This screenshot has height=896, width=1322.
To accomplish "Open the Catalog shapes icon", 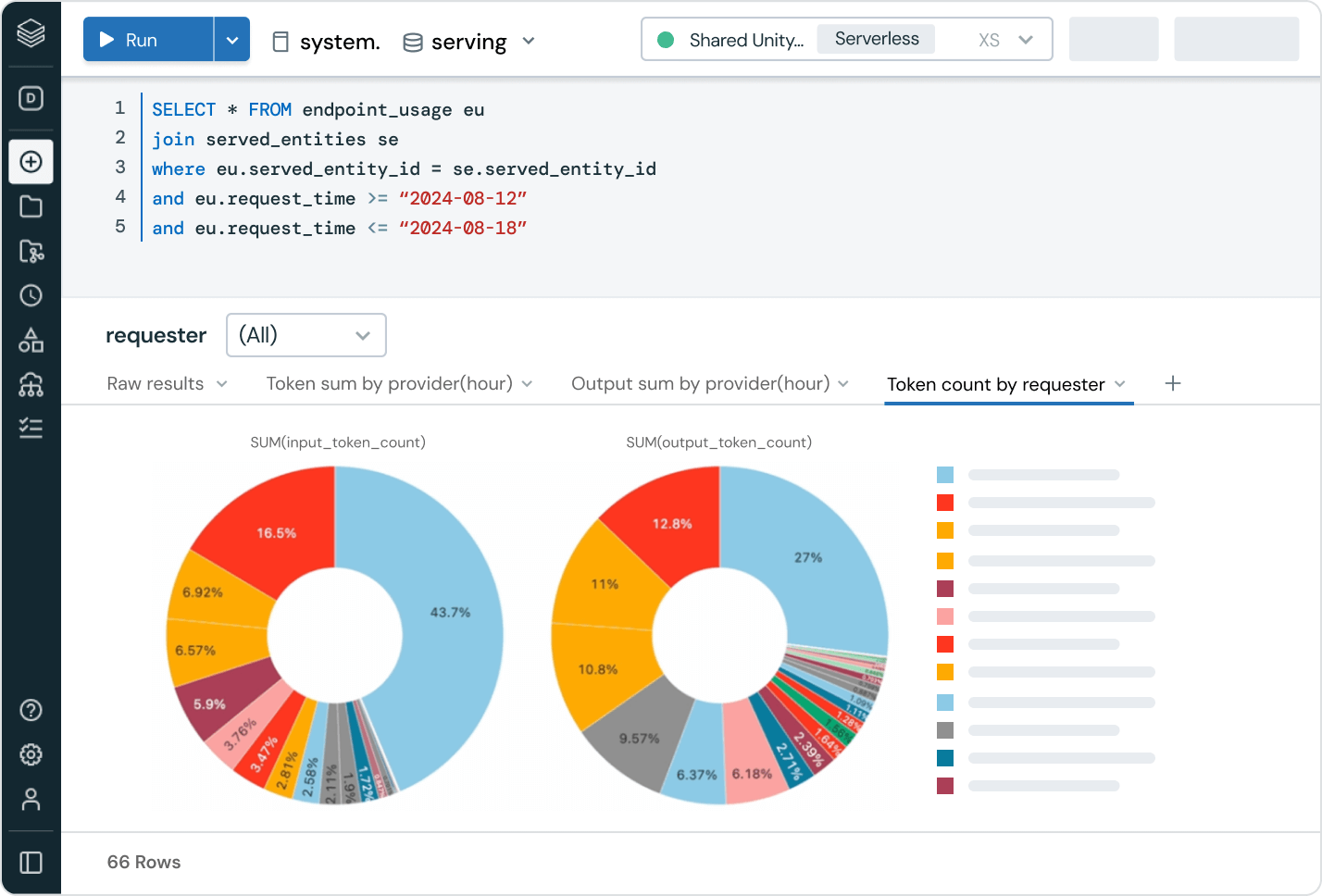I will 31,340.
